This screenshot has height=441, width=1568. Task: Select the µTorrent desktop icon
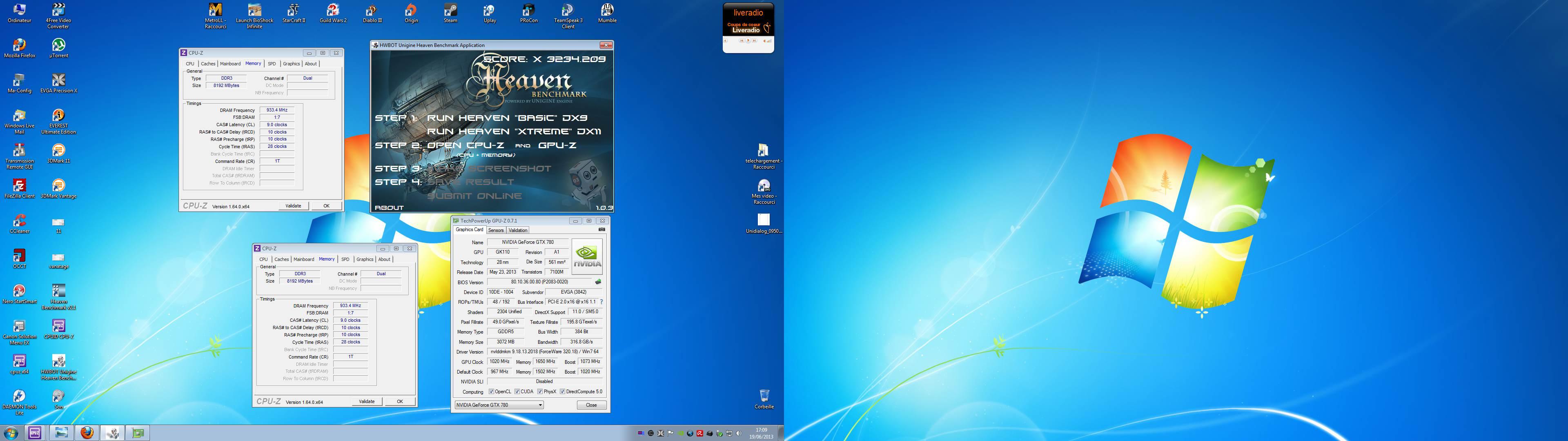coord(58,49)
